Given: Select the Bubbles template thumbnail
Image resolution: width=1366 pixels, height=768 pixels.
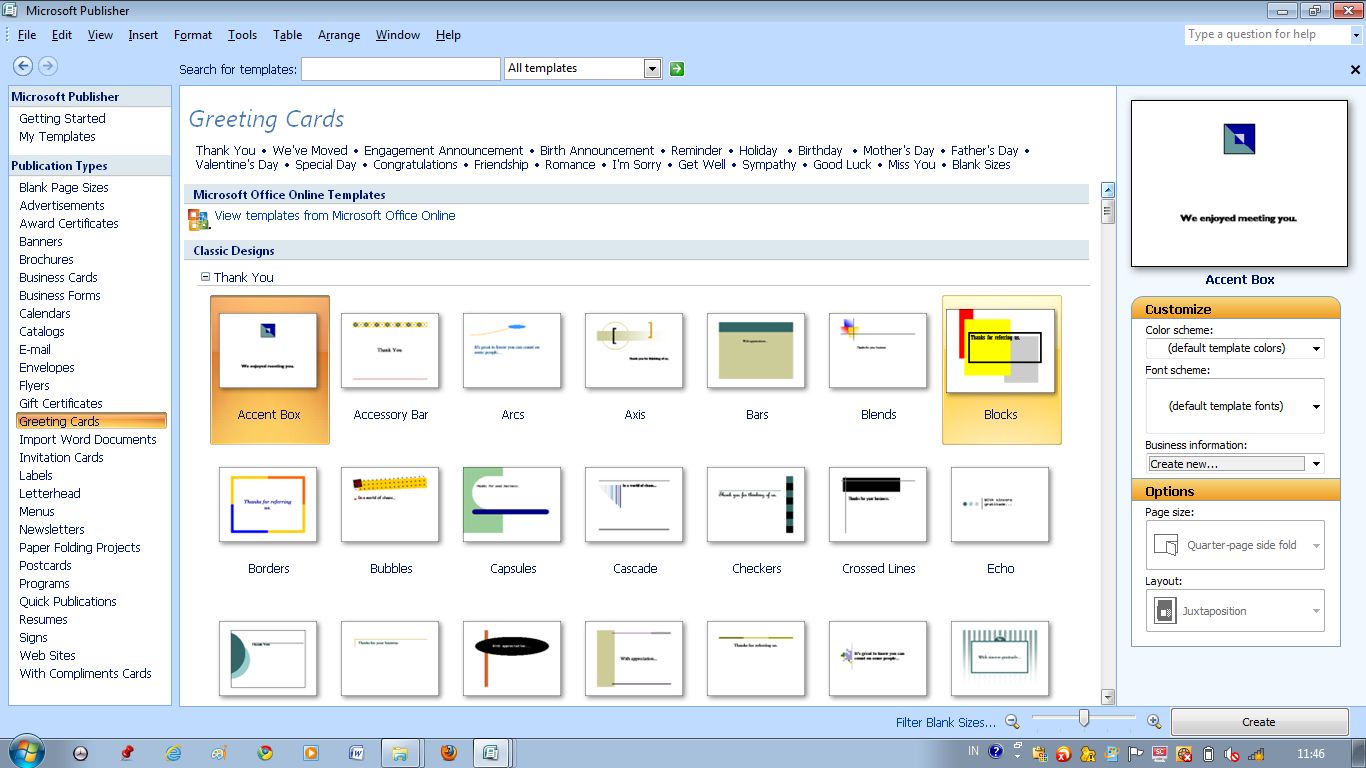Looking at the screenshot, I should (x=390, y=505).
